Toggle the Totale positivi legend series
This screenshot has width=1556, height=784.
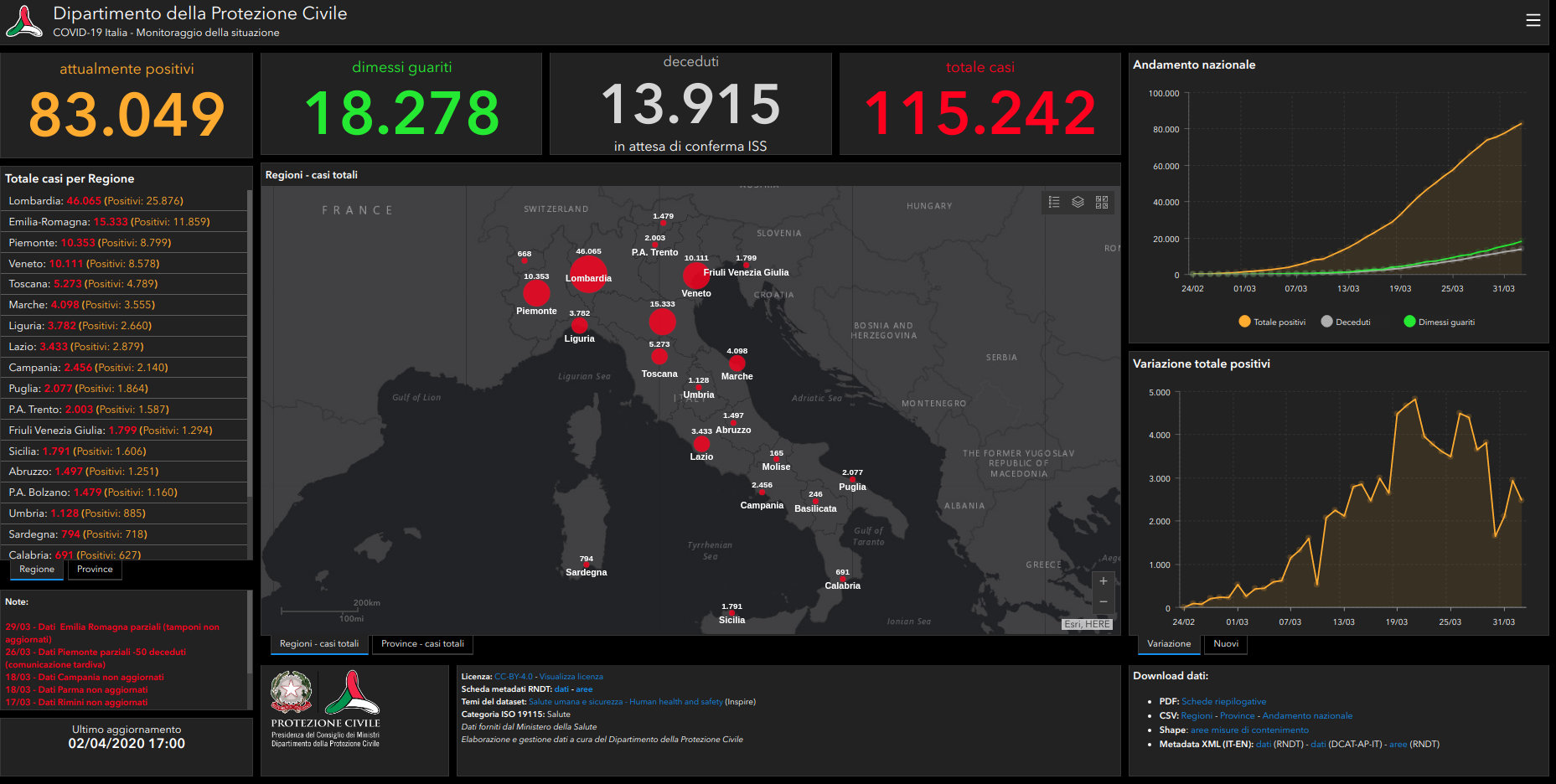click(x=1271, y=322)
